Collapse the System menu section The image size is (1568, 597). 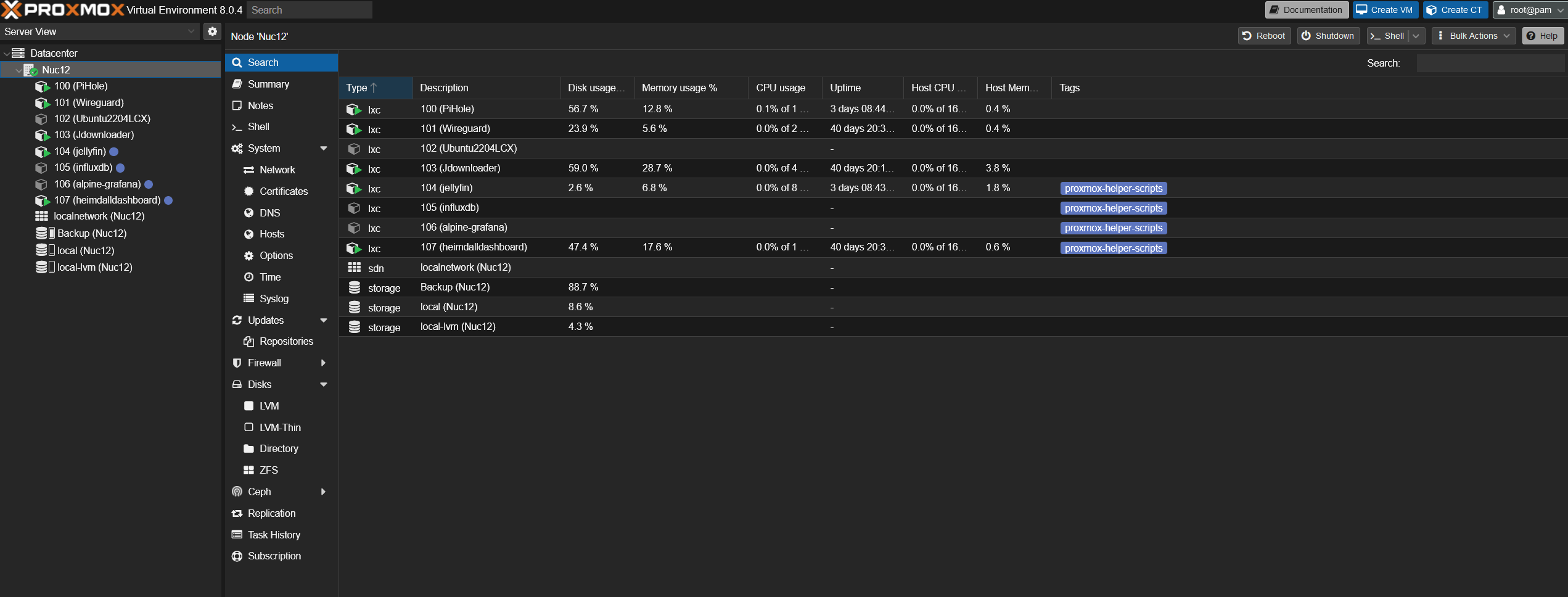pyautogui.click(x=324, y=148)
